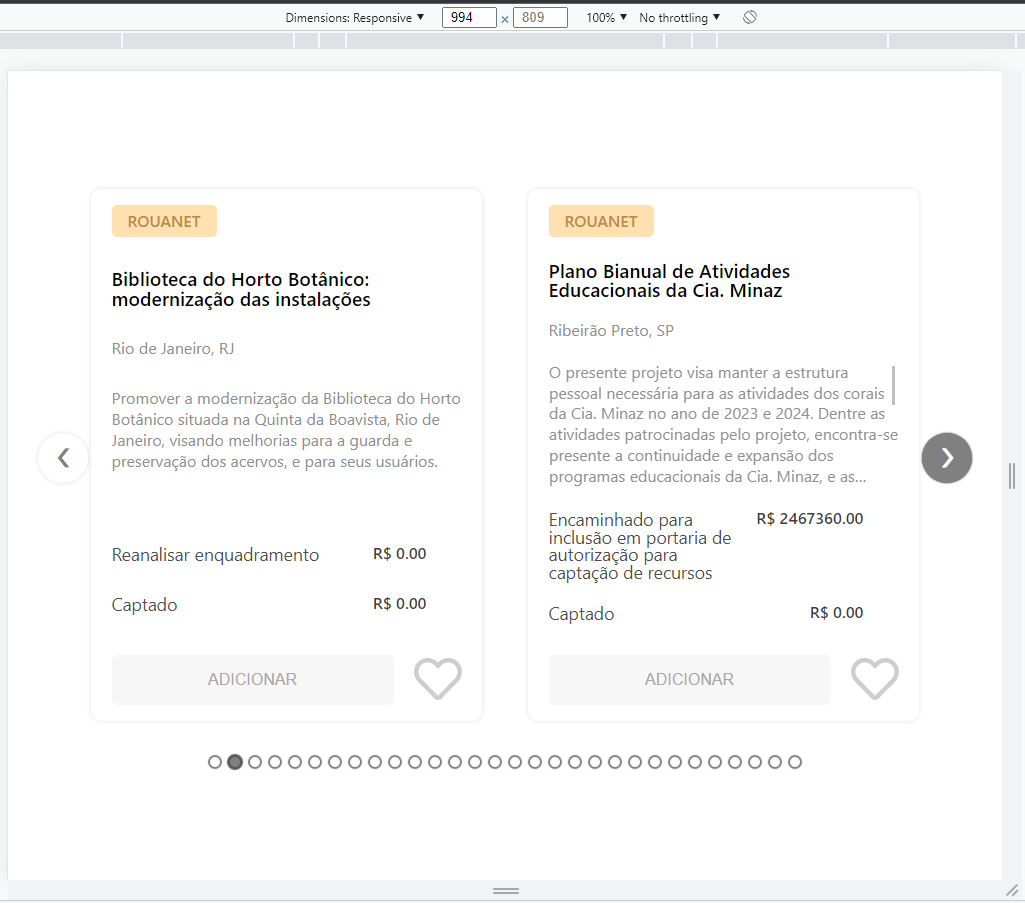Jump to the last slide via final pagination dot
This screenshot has width=1025, height=903.
794,761
